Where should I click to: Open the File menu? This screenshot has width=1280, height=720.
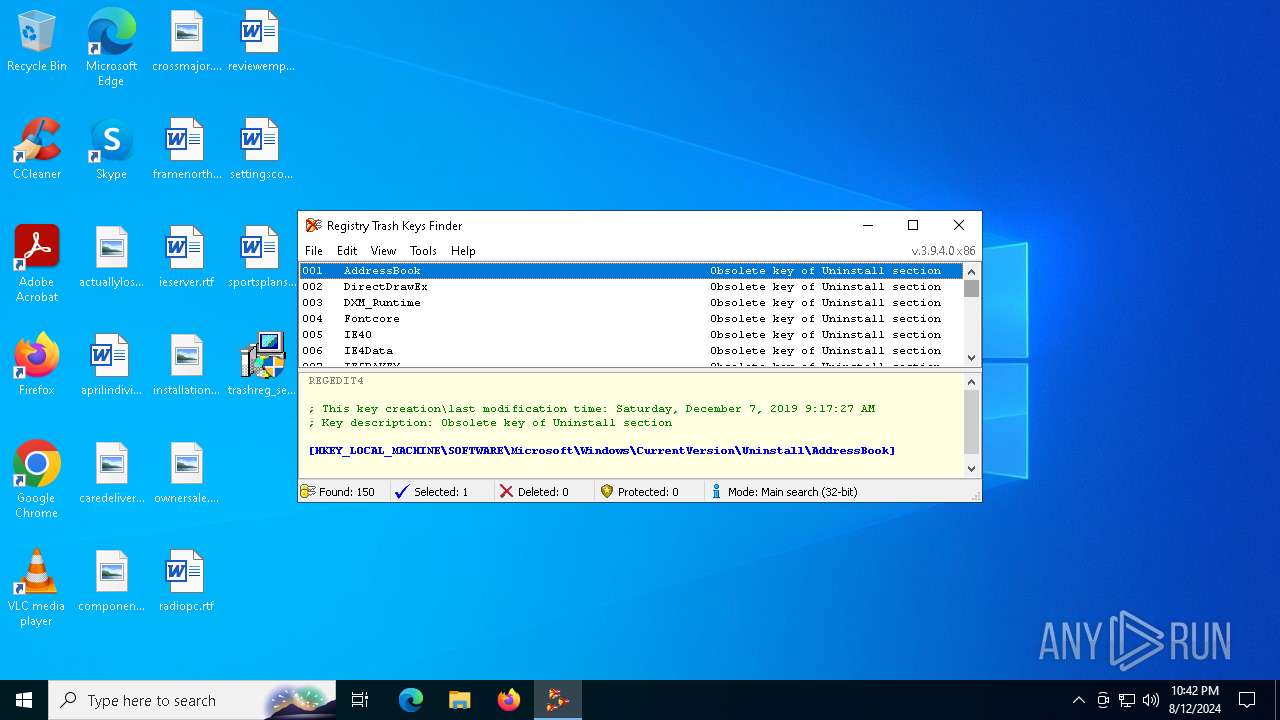[314, 251]
